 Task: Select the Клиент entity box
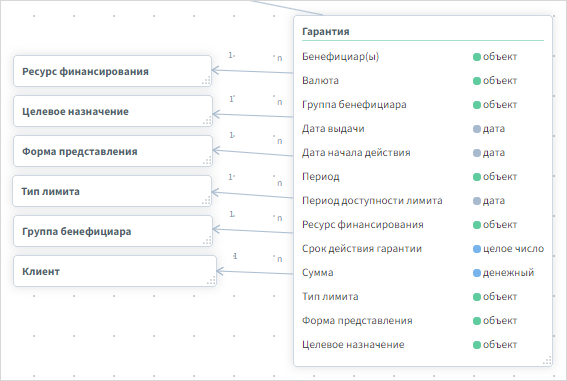pyautogui.click(x=115, y=271)
